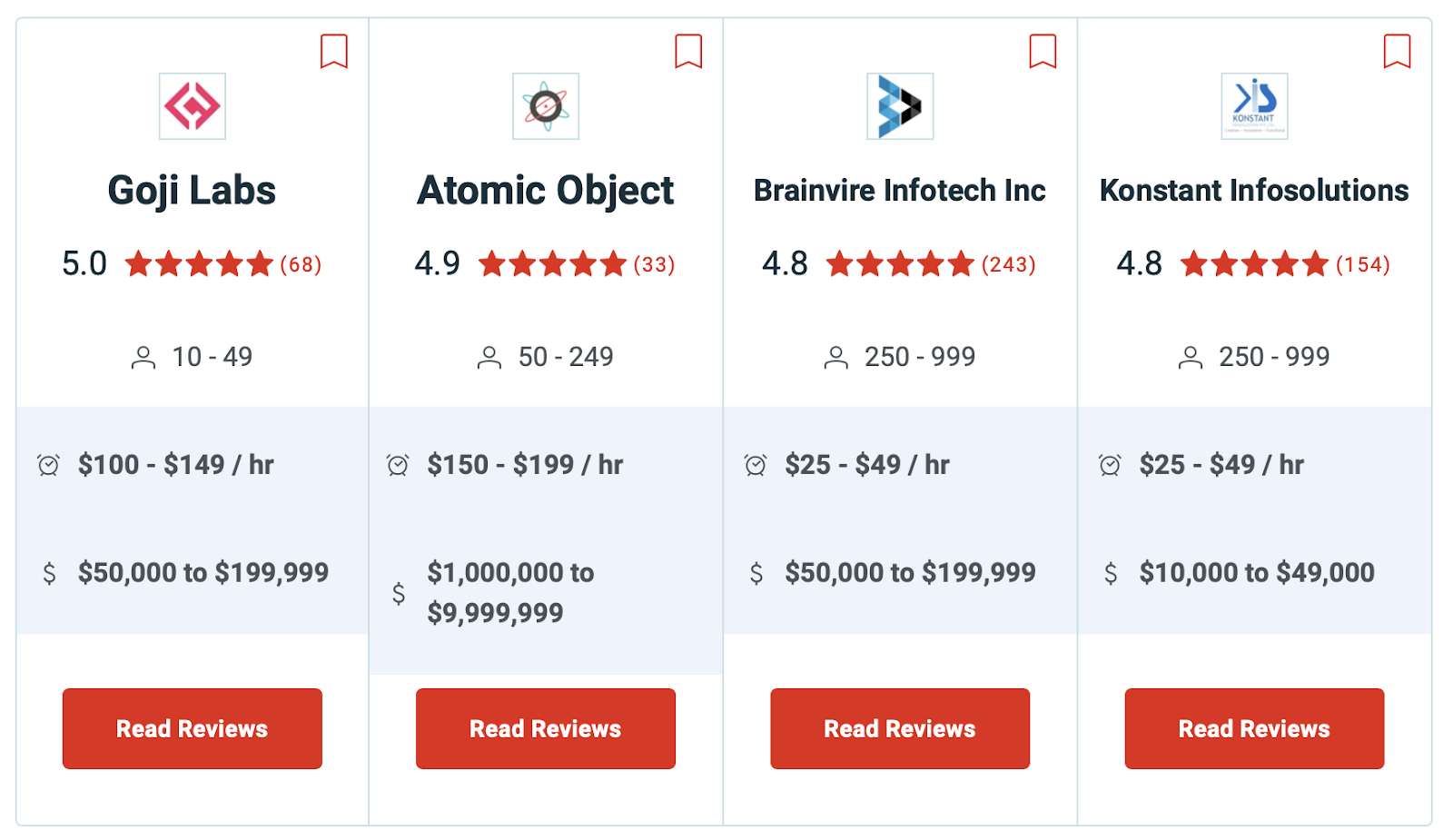
Task: Read Reviews for Goji Labs
Action: pyautogui.click(x=193, y=728)
